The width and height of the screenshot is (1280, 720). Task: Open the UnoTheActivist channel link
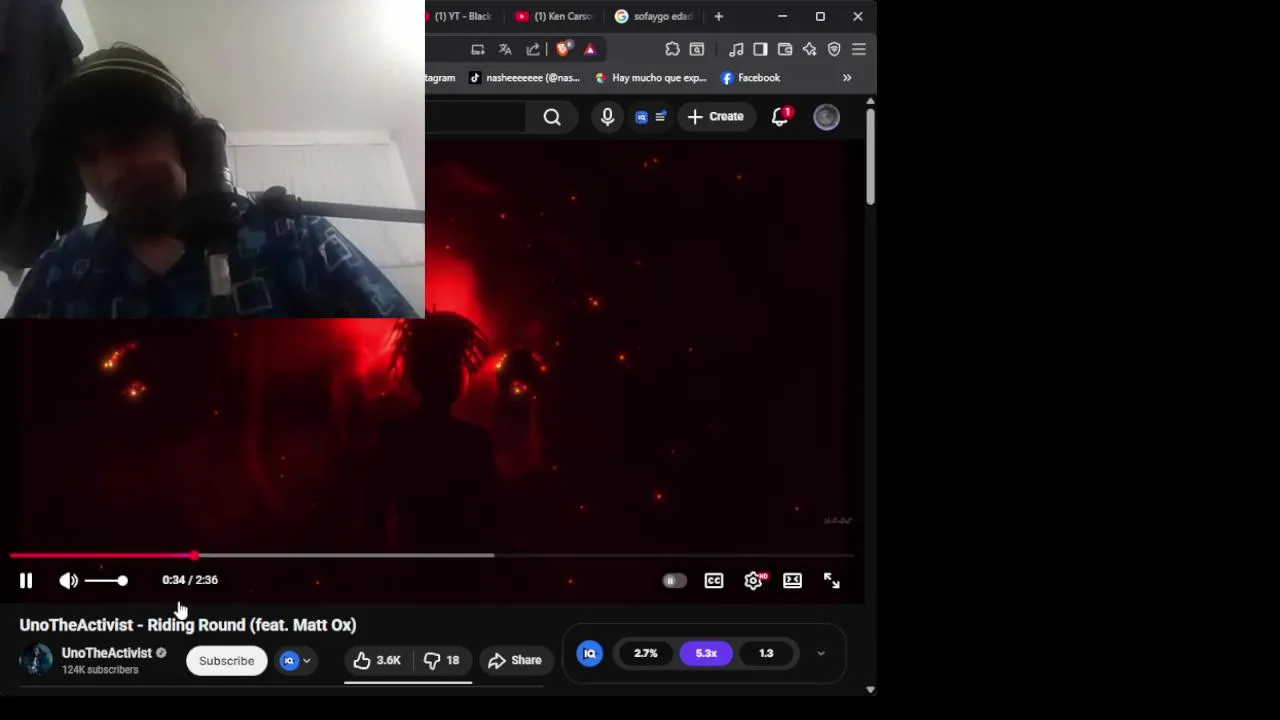(107, 653)
